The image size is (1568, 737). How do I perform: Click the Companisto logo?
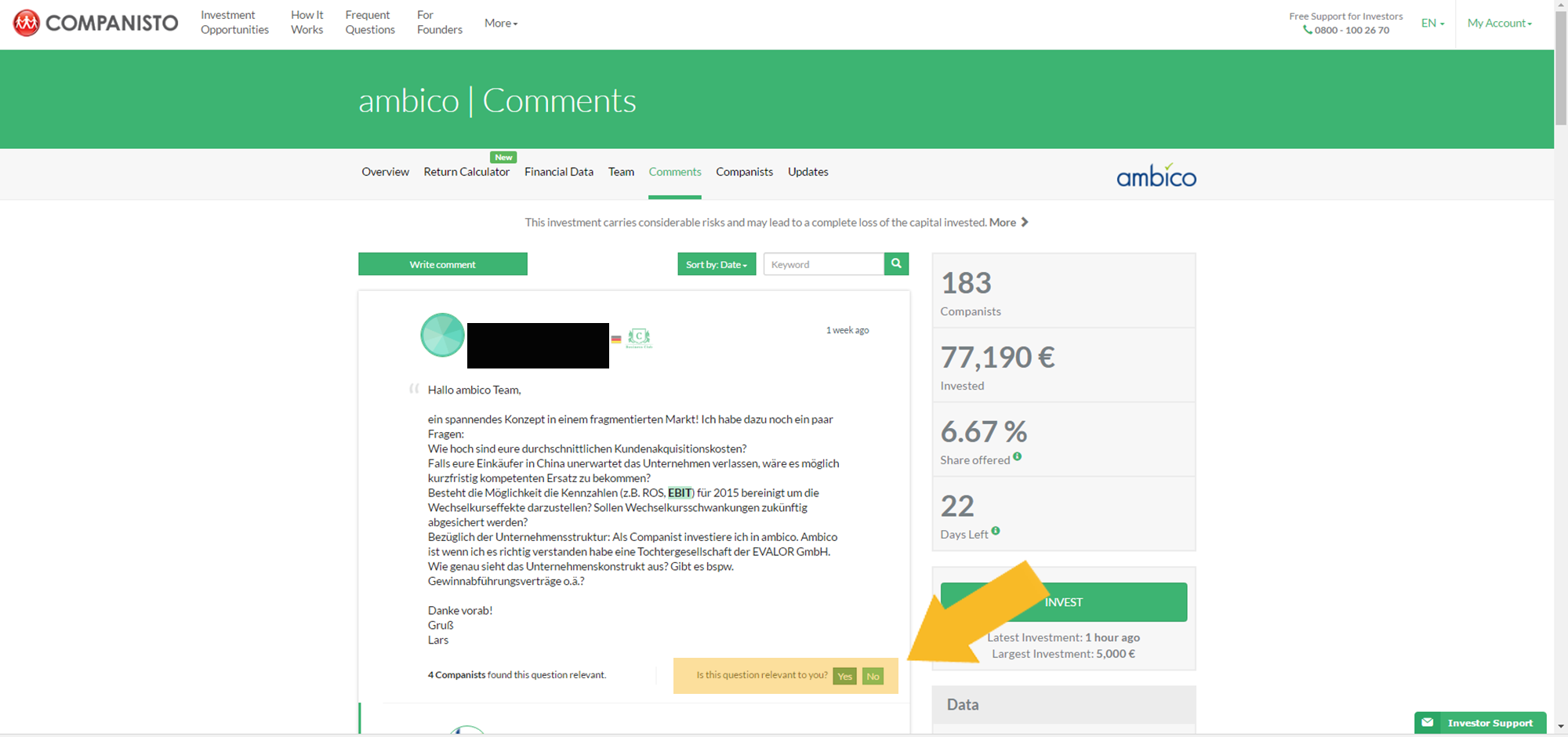(96, 23)
